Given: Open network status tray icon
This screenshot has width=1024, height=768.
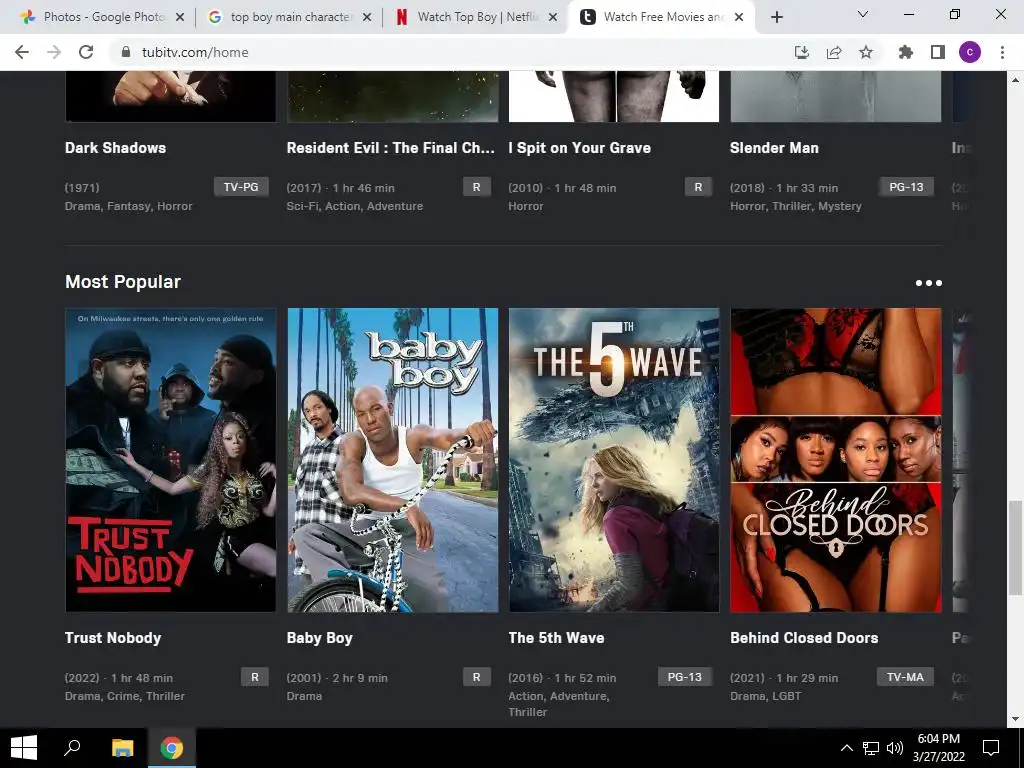Looking at the screenshot, I should pos(871,748).
